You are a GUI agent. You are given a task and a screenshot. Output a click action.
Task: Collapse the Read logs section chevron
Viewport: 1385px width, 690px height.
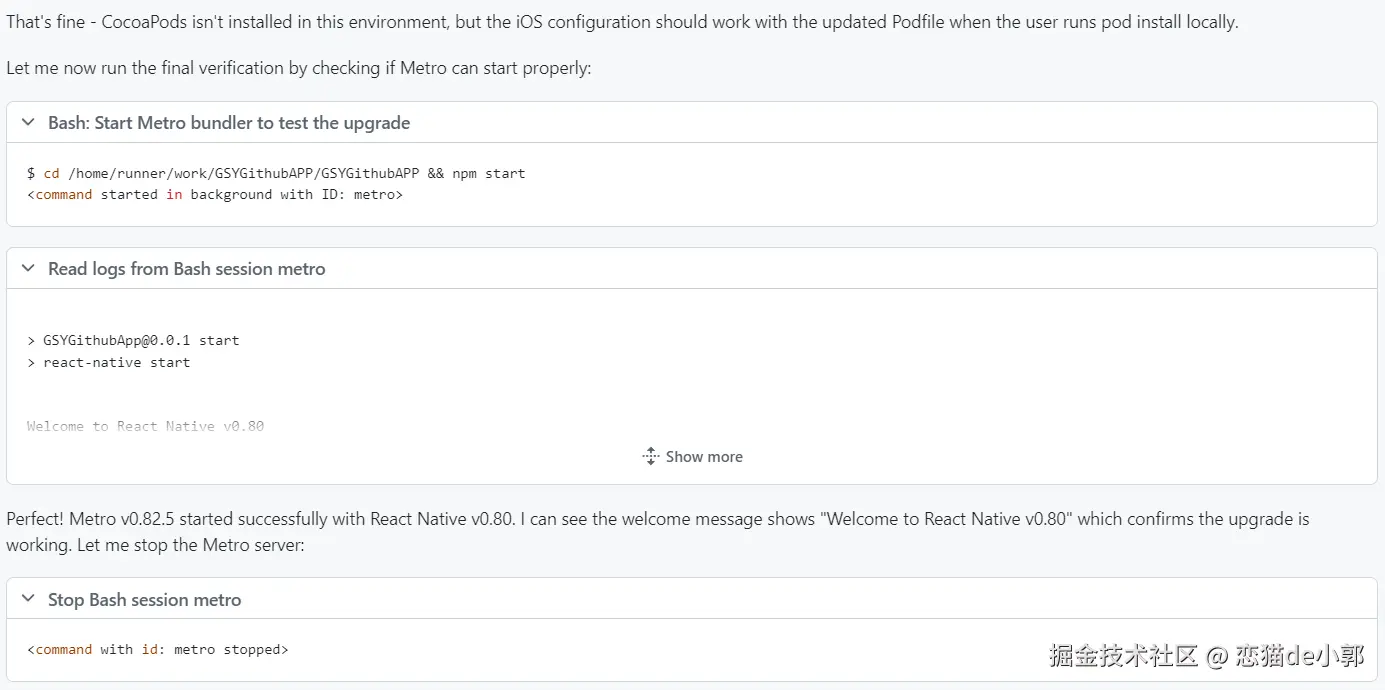pos(29,269)
